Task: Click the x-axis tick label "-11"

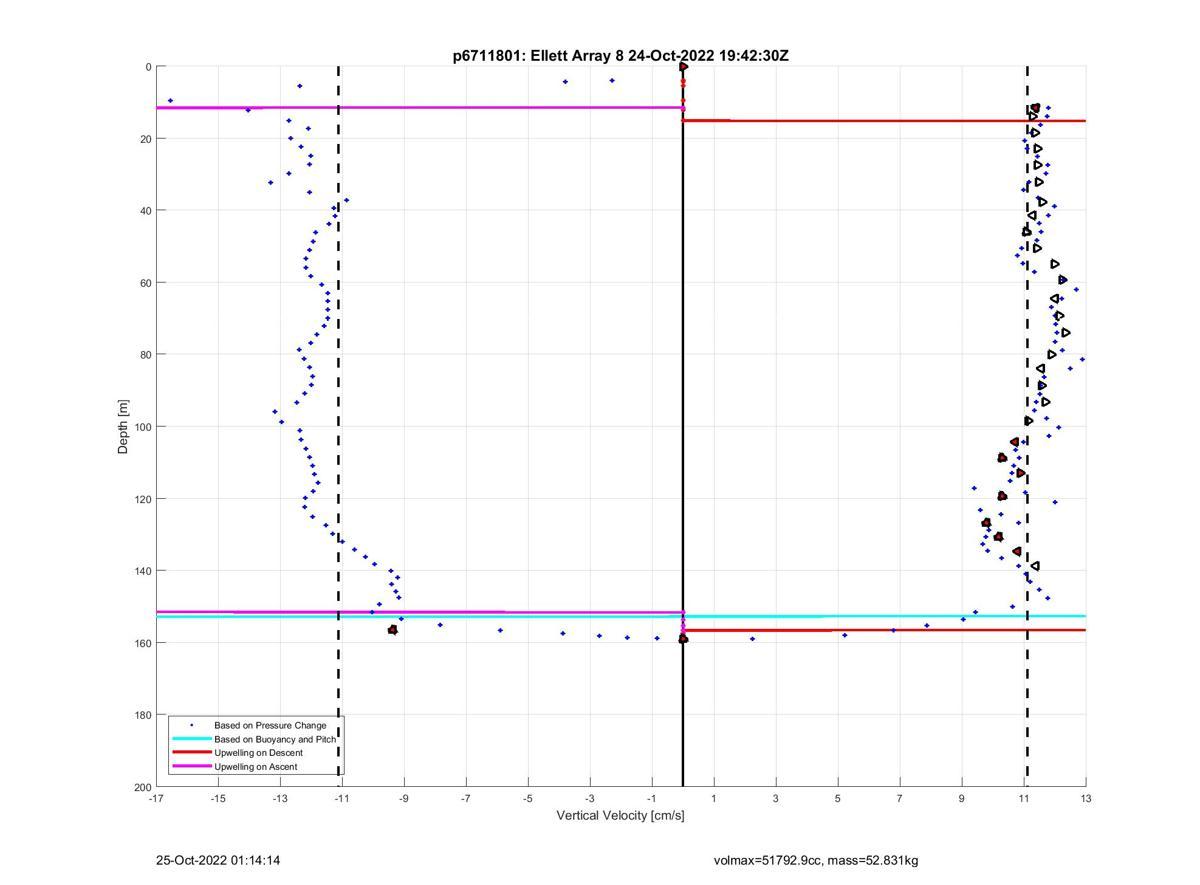Action: click(x=342, y=798)
